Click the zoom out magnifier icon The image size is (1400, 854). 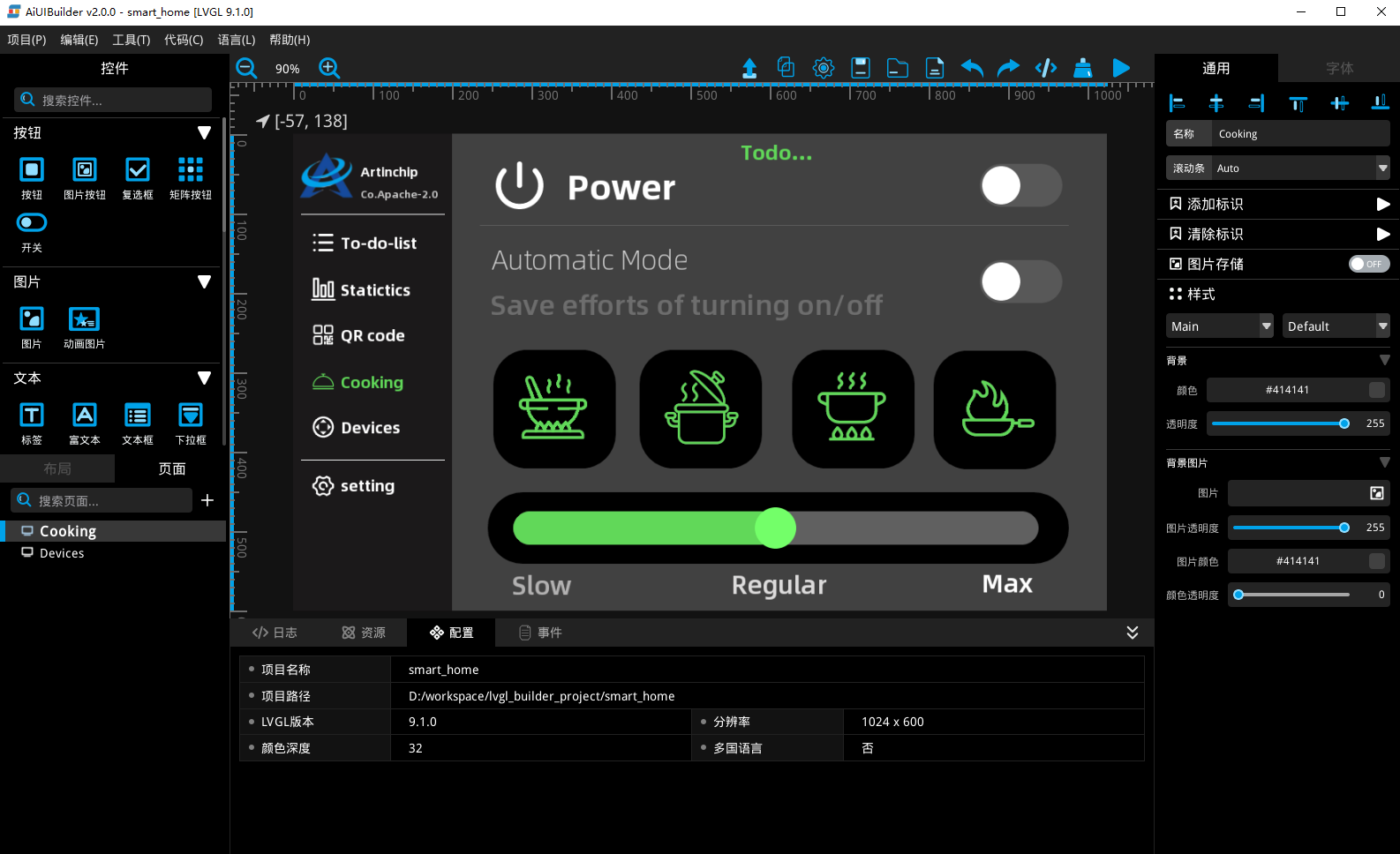click(246, 68)
